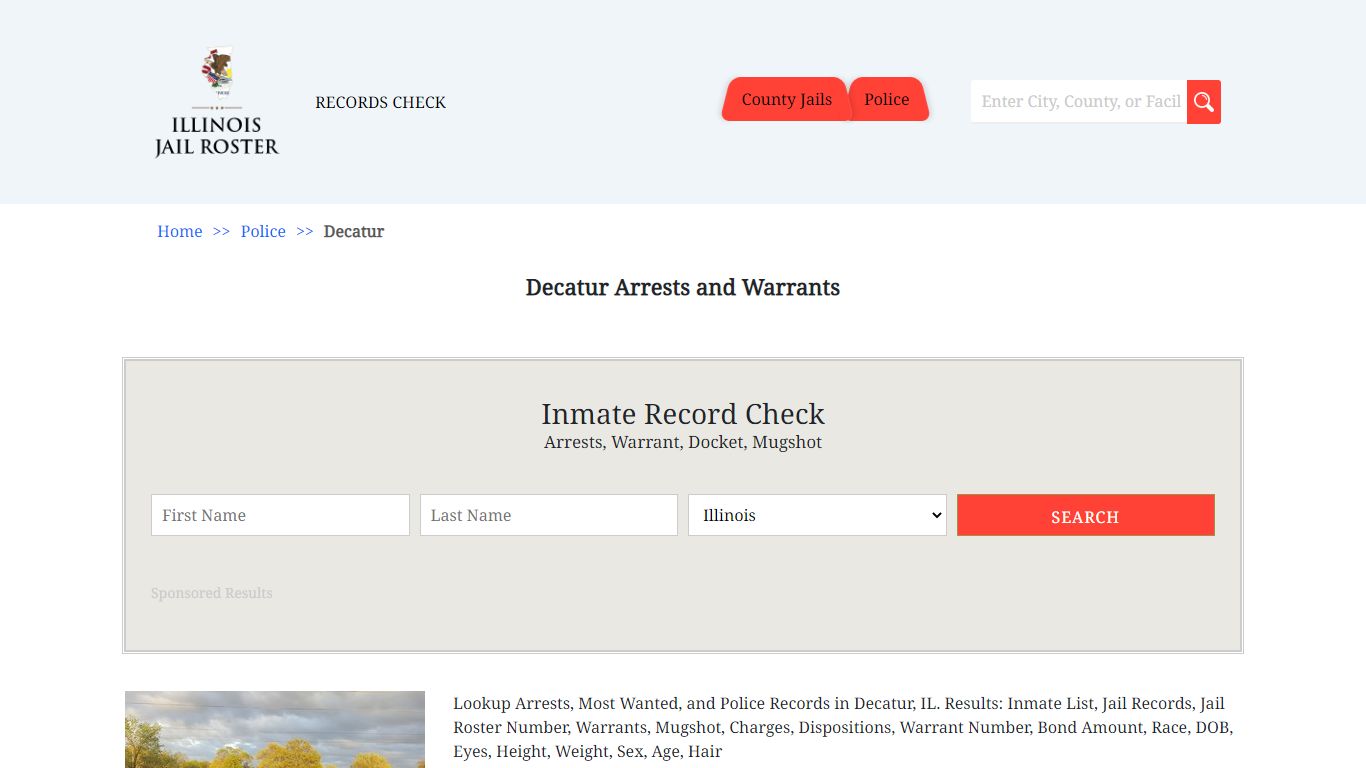This screenshot has width=1366, height=768.
Task: Click the red SEARCH button
Action: 1086,515
